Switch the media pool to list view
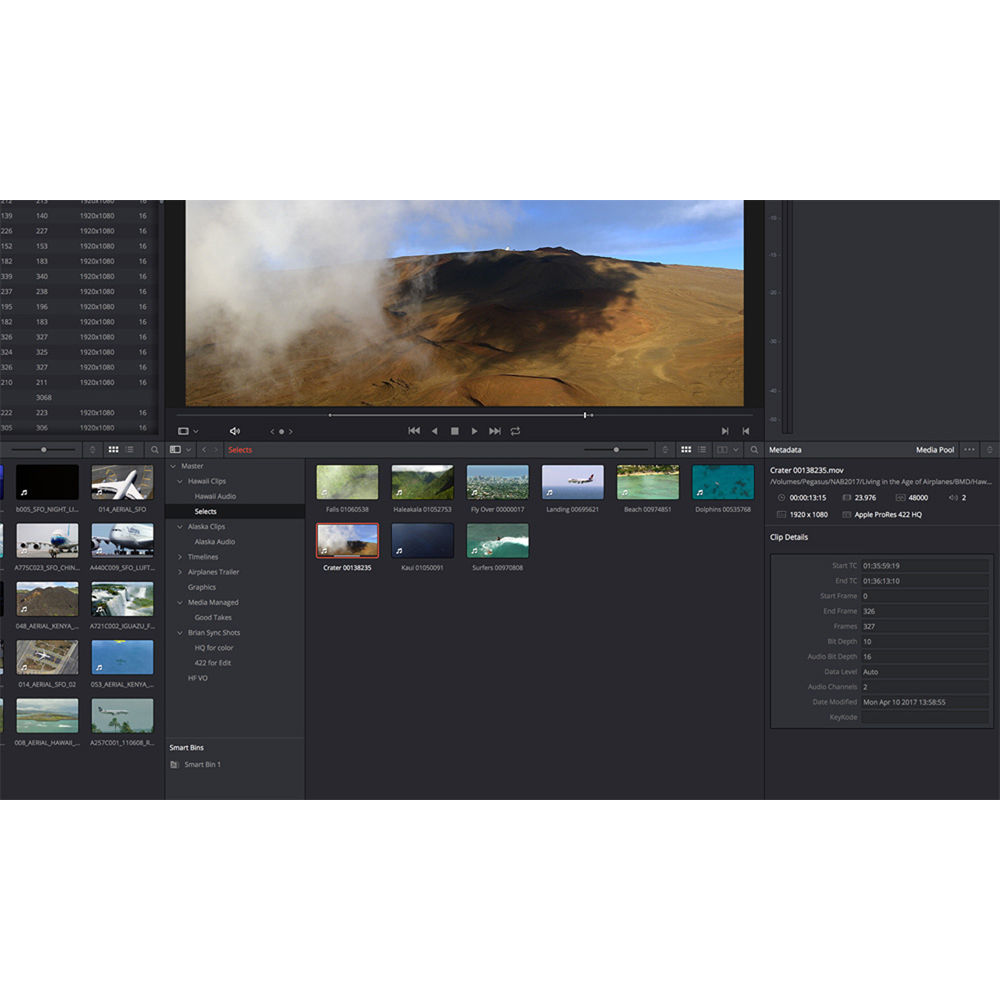This screenshot has width=1000, height=1000. point(701,449)
